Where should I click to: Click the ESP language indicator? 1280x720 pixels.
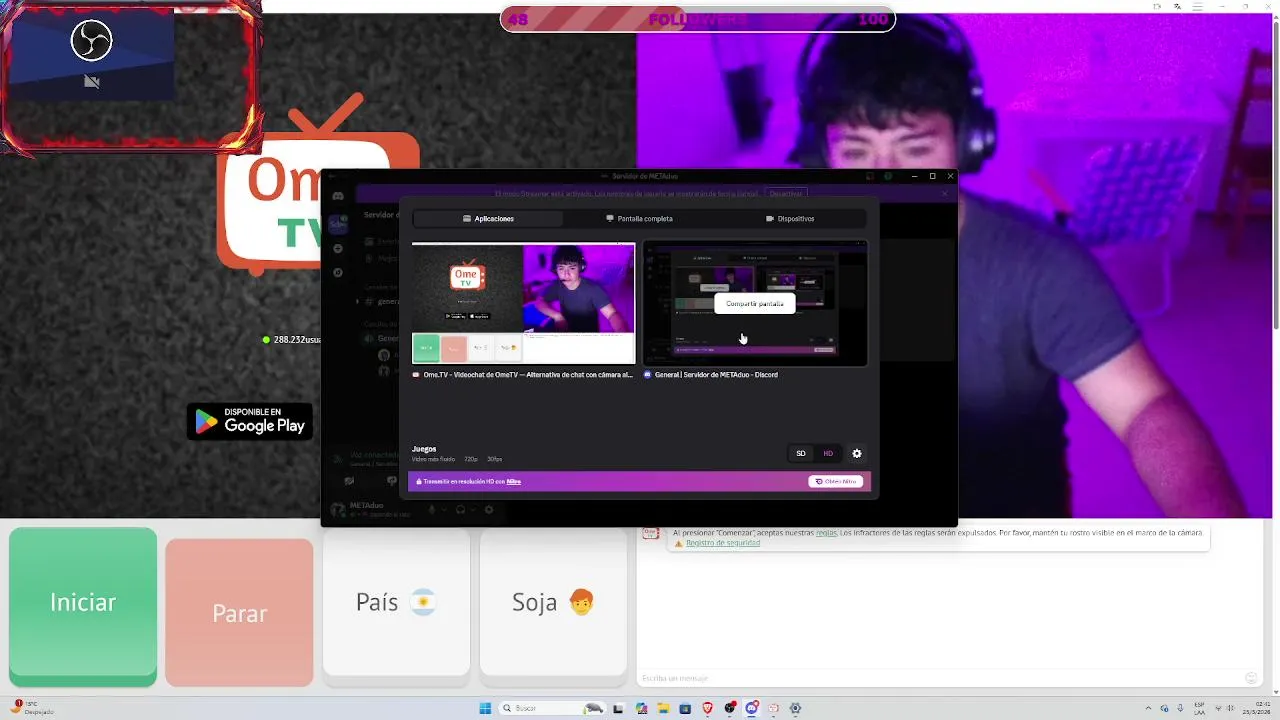pyautogui.click(x=1200, y=708)
